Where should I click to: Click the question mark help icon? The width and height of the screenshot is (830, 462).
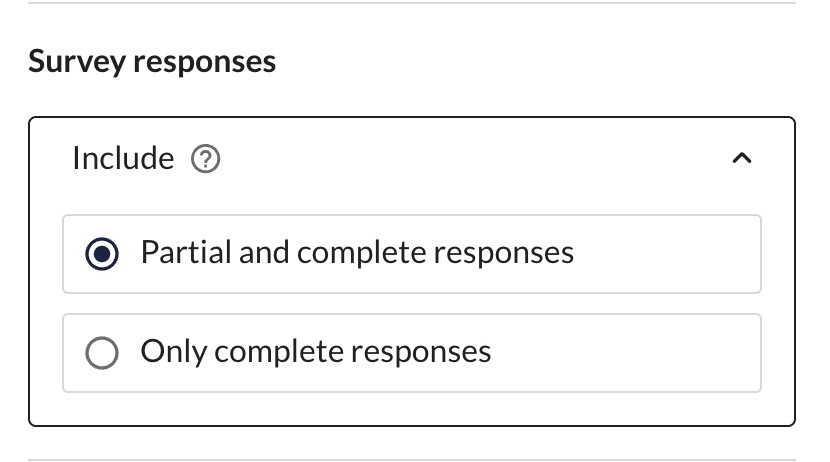pyautogui.click(x=205, y=159)
